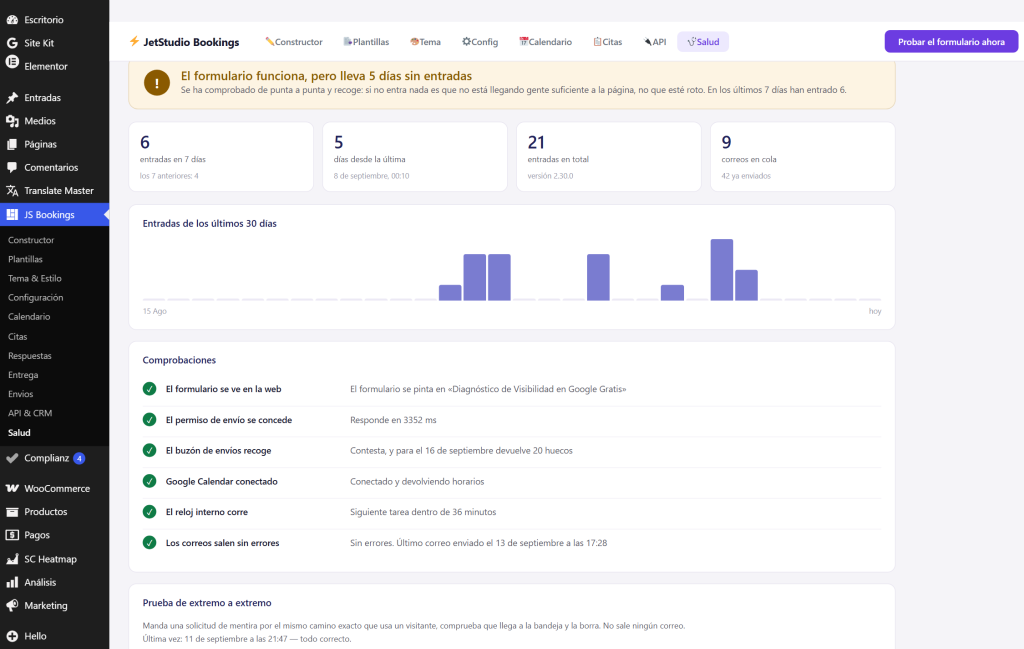
Task: Click the check icon for 'El reloj interno corre'
Action: click(x=150, y=512)
